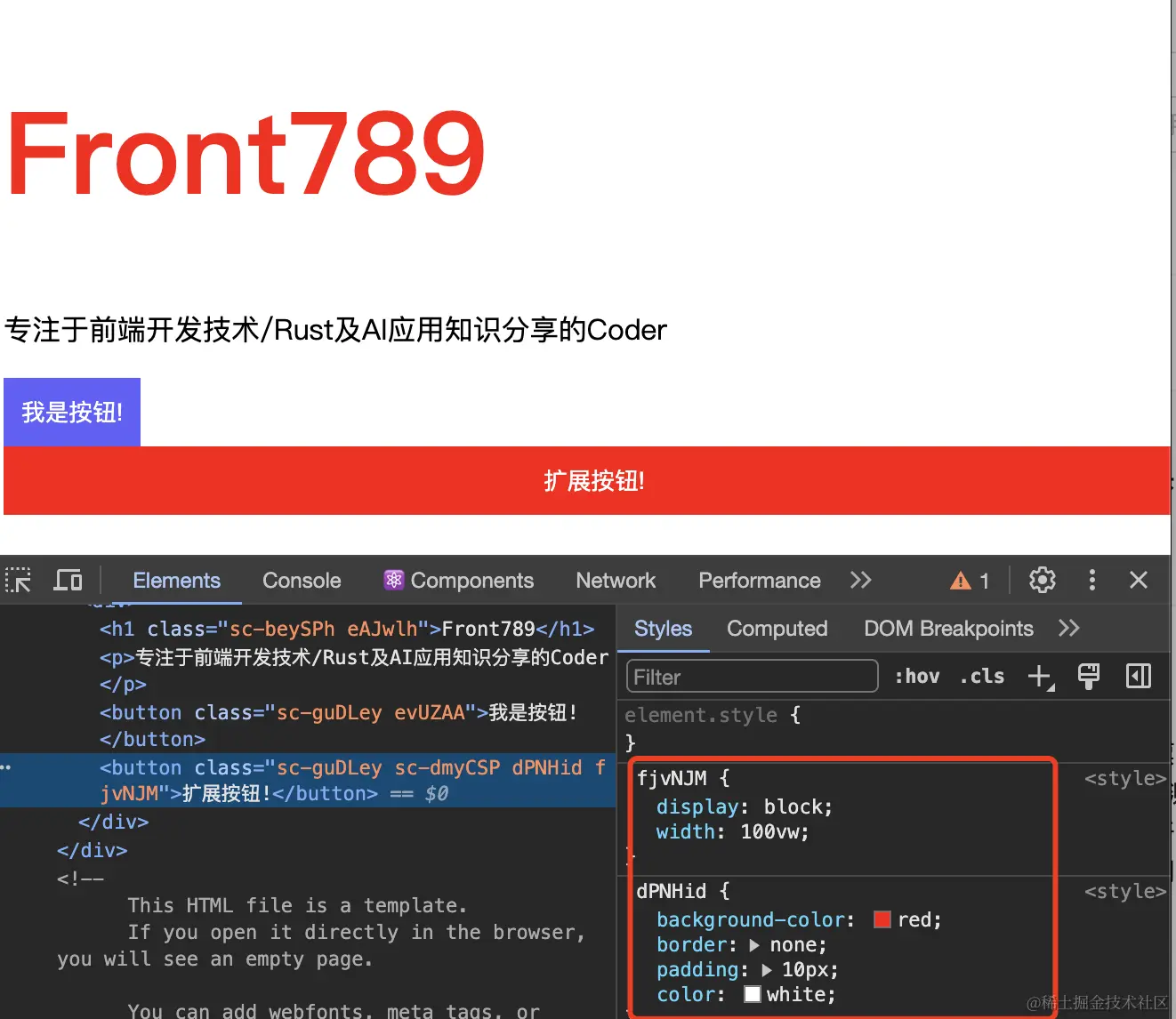Toggle the .cls class editor

[982, 677]
